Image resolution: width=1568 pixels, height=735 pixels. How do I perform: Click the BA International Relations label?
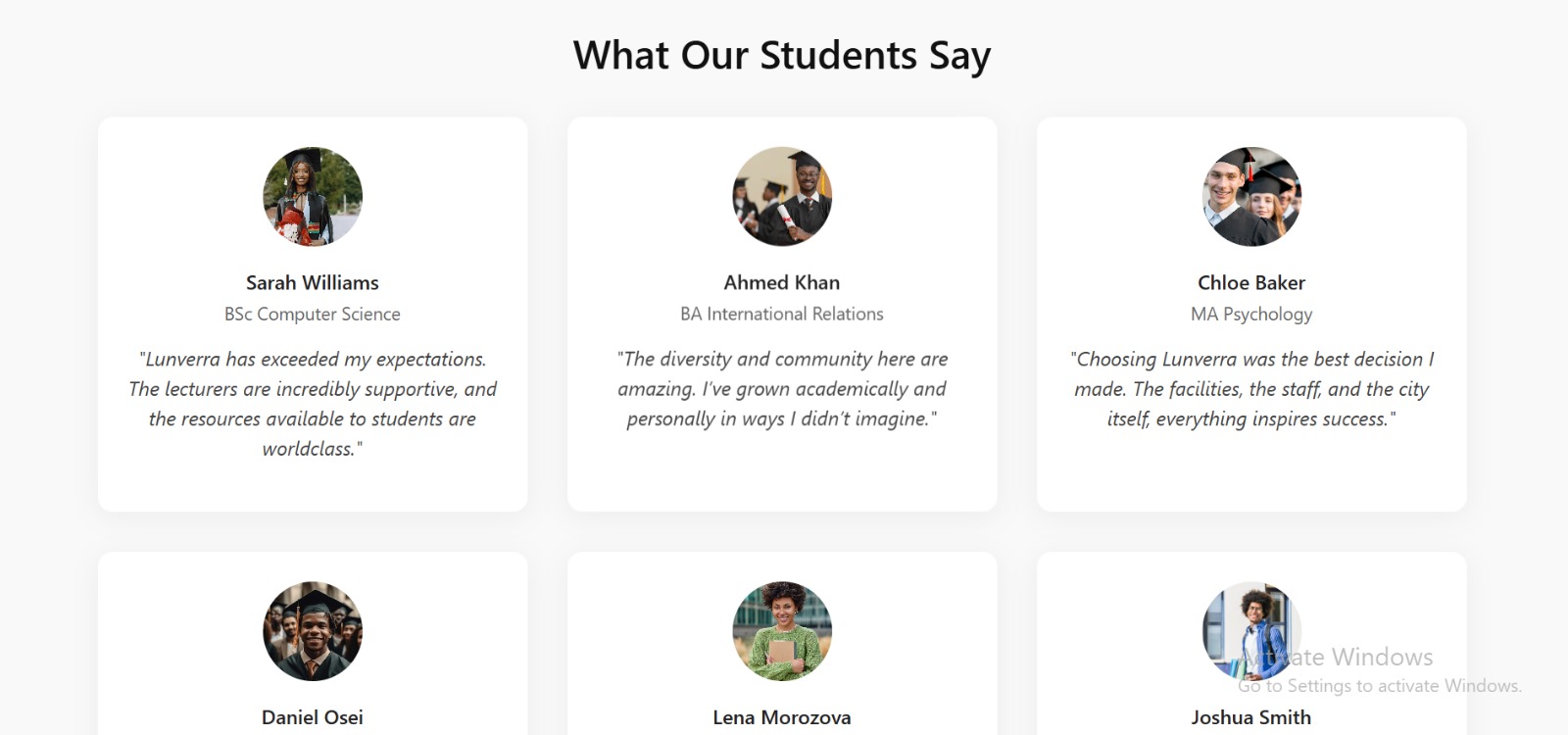(782, 314)
